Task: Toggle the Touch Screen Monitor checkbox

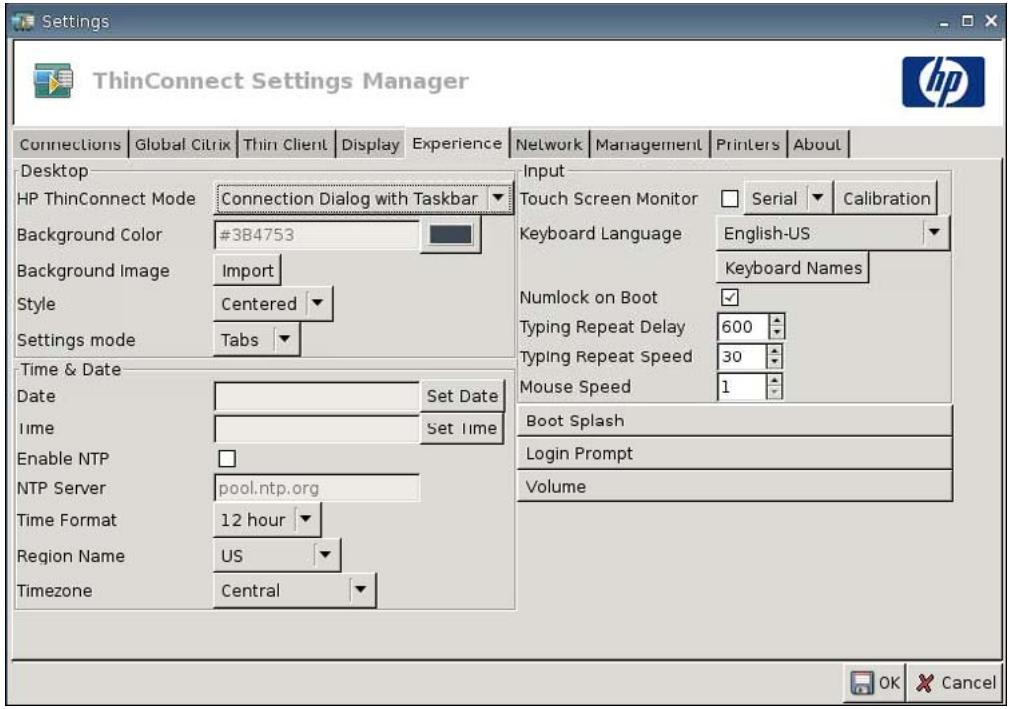Action: [x=730, y=199]
